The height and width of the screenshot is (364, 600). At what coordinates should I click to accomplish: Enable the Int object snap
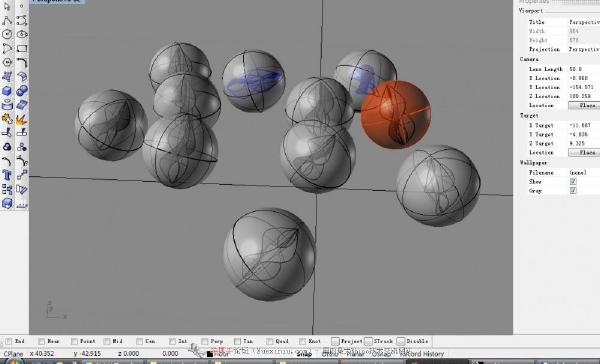(173, 341)
